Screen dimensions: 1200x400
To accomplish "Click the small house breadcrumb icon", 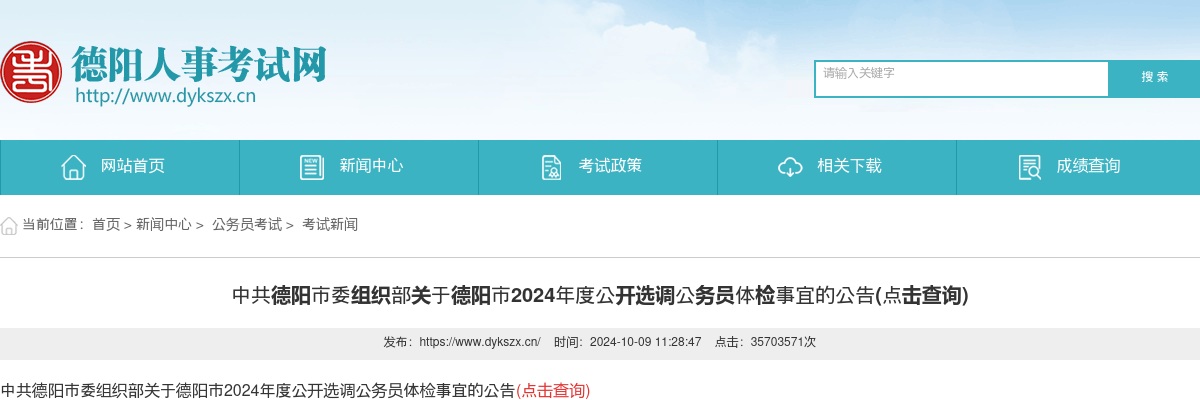I will pyautogui.click(x=9, y=225).
